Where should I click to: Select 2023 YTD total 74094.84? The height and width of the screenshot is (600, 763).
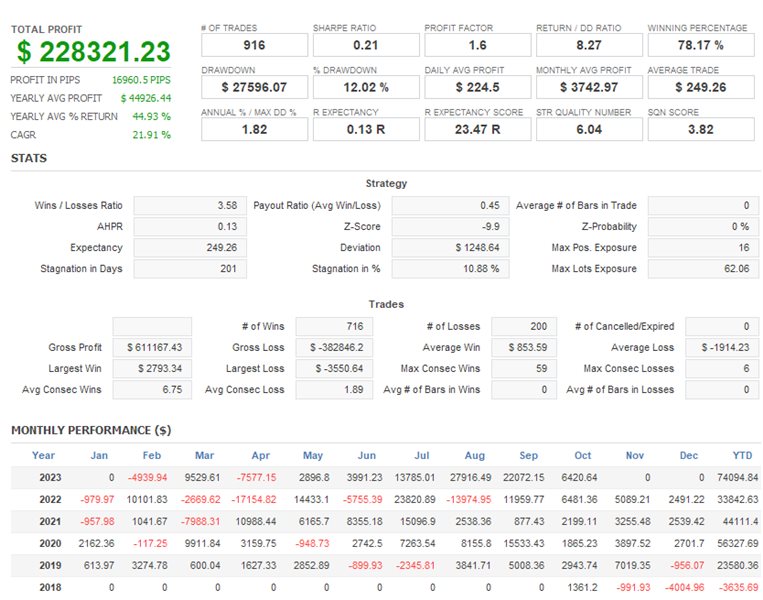(x=738, y=477)
